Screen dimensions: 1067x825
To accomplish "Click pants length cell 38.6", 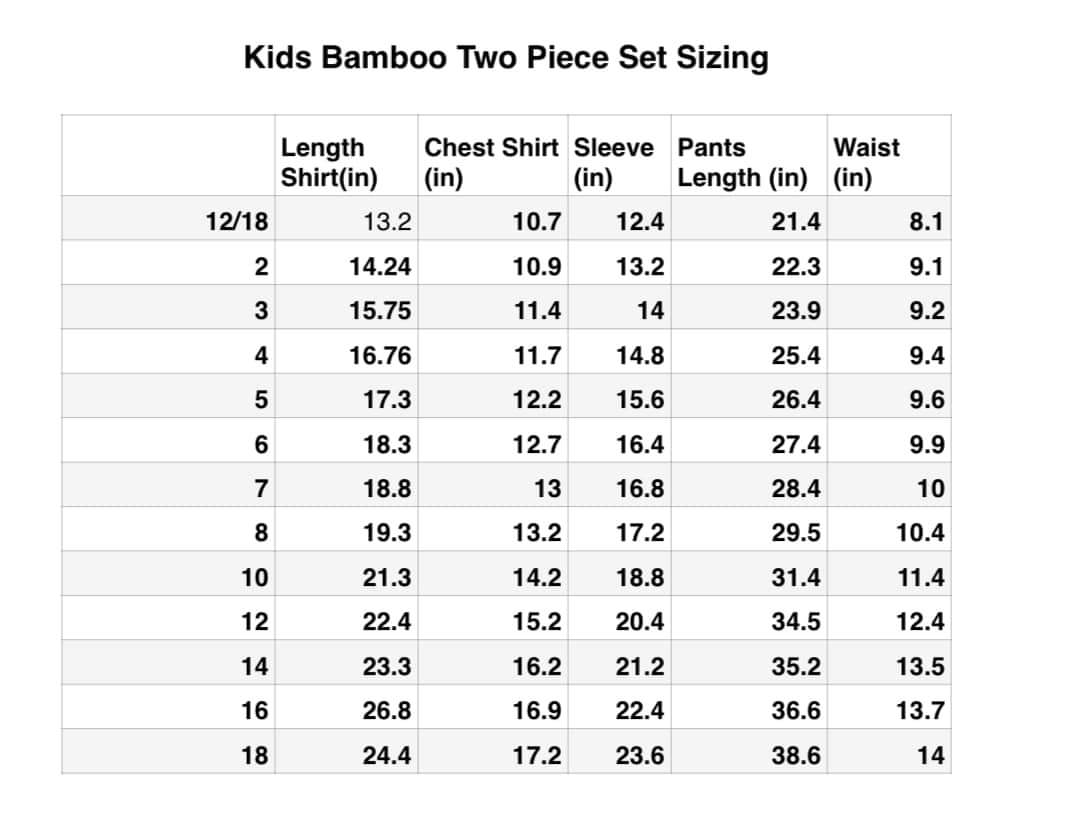I will (x=796, y=756).
